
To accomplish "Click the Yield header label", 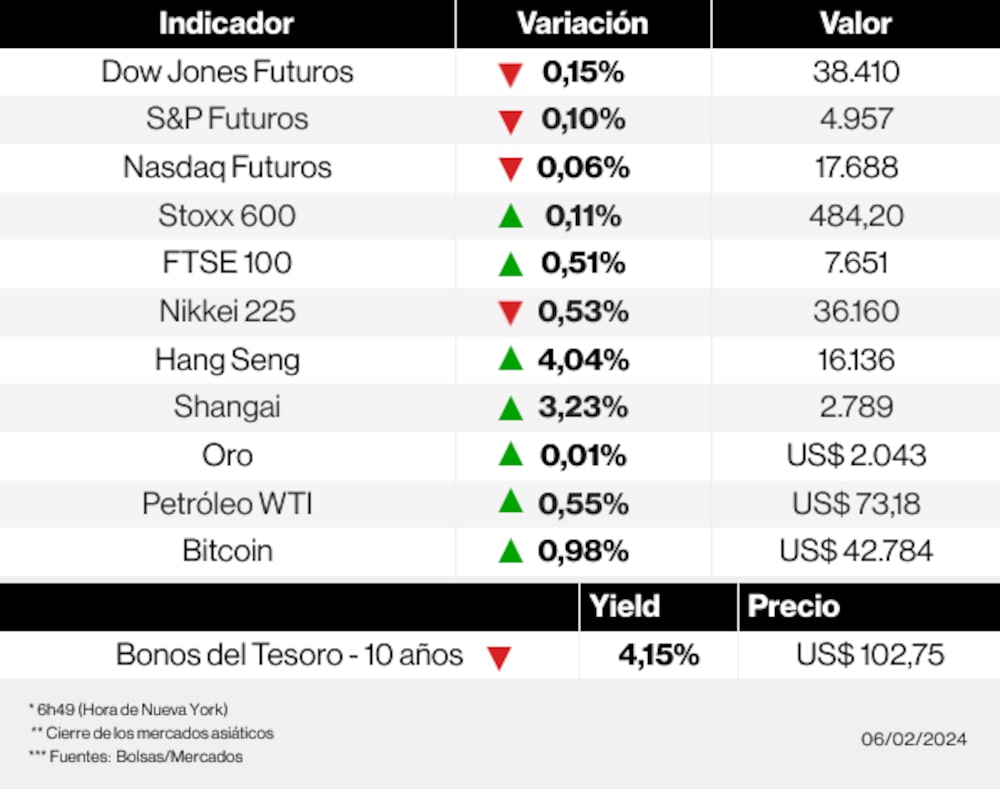I will point(625,606).
